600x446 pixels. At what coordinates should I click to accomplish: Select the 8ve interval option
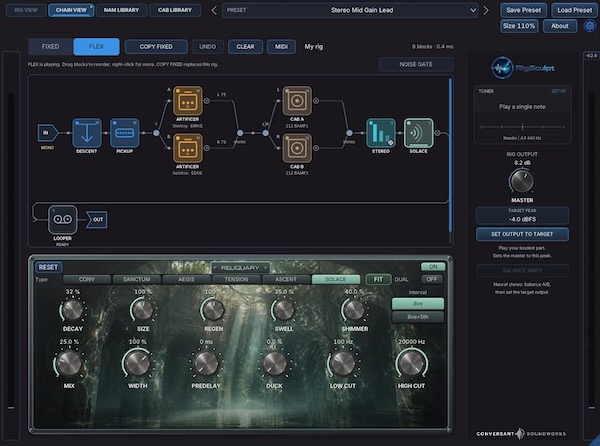click(x=418, y=304)
